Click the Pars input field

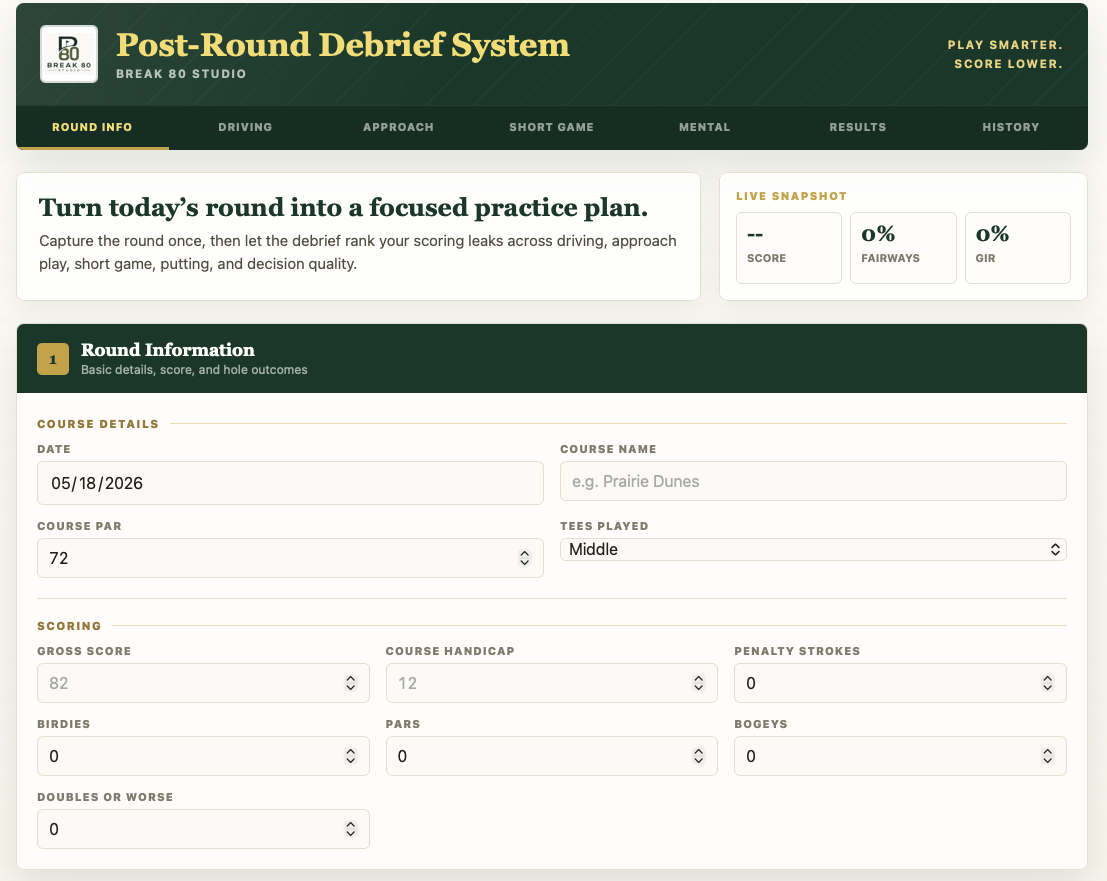pos(551,756)
